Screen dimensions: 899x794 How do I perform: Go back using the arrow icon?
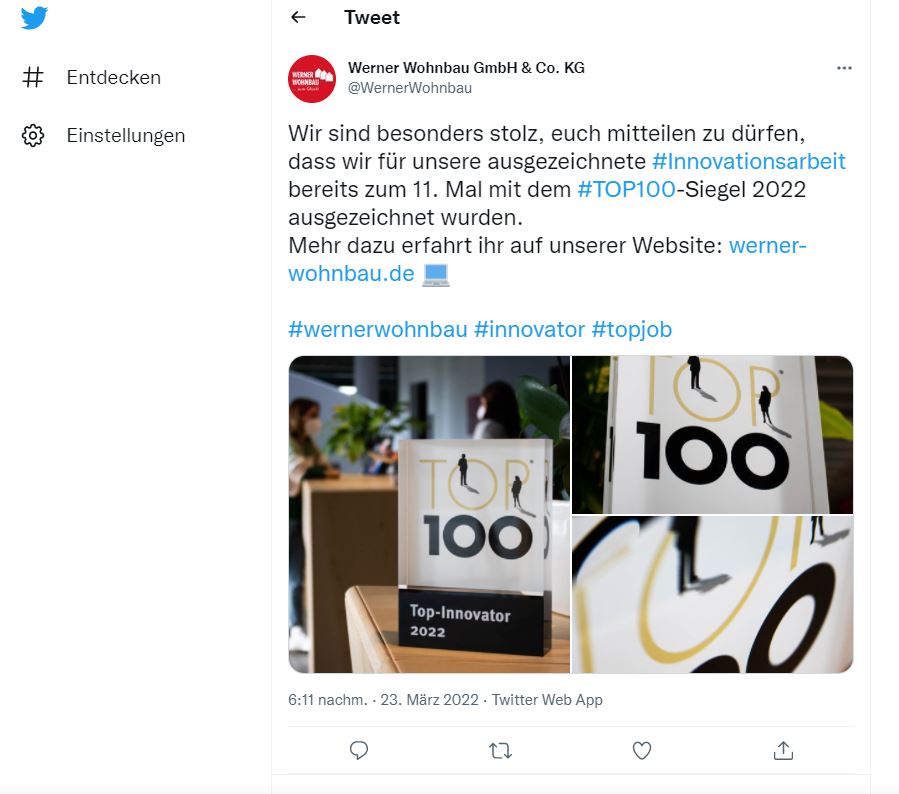pyautogui.click(x=298, y=17)
